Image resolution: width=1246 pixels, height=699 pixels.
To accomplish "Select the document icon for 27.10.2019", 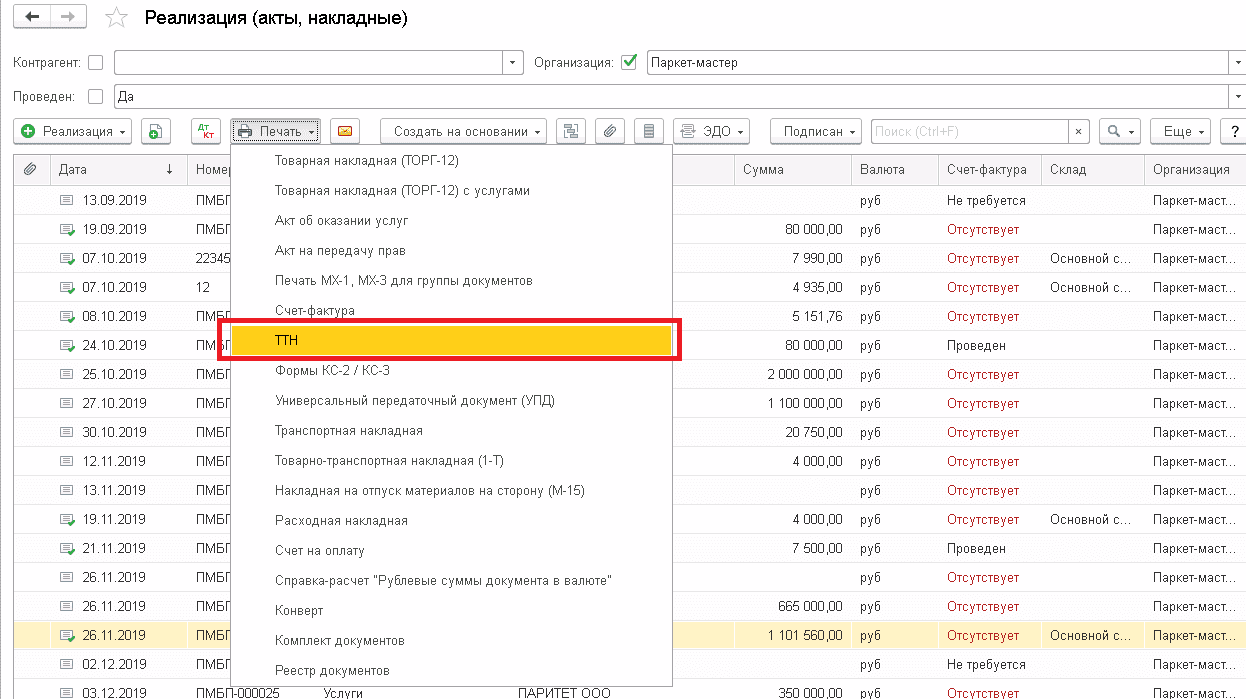I will tap(67, 403).
